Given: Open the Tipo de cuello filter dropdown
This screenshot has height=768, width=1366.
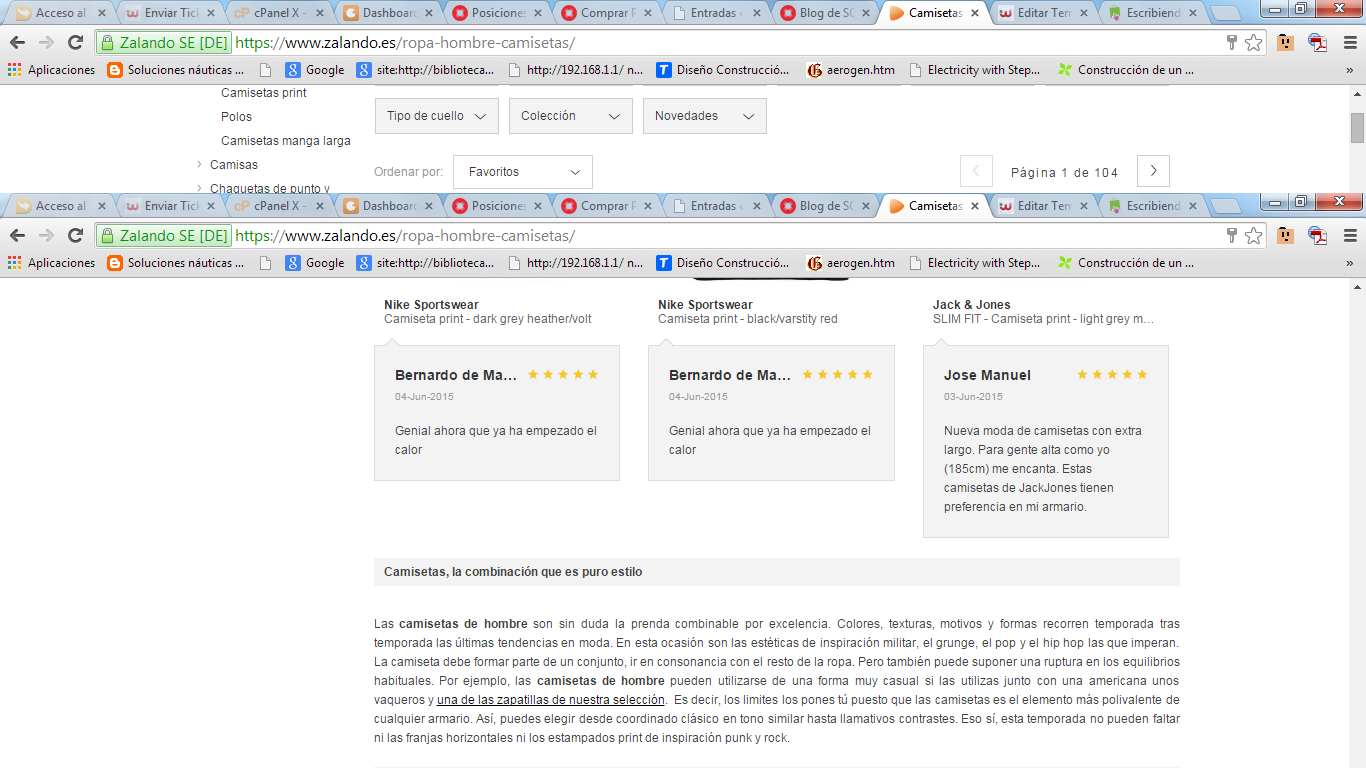Looking at the screenshot, I should (437, 116).
